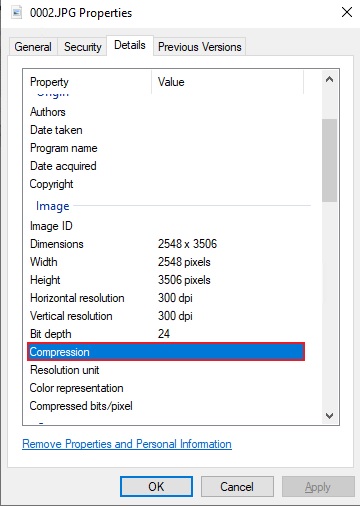Select the Copyright property row
360x506 pixels.
166,184
